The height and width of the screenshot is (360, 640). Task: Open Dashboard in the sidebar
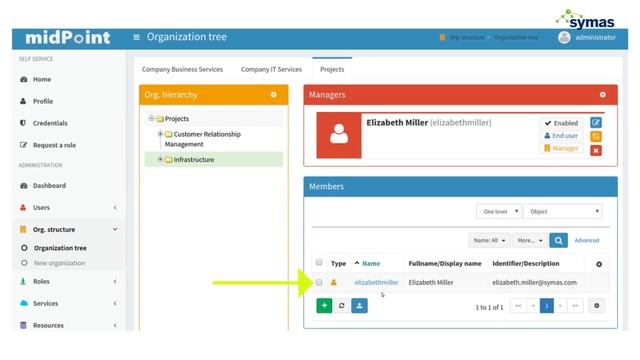(x=49, y=185)
